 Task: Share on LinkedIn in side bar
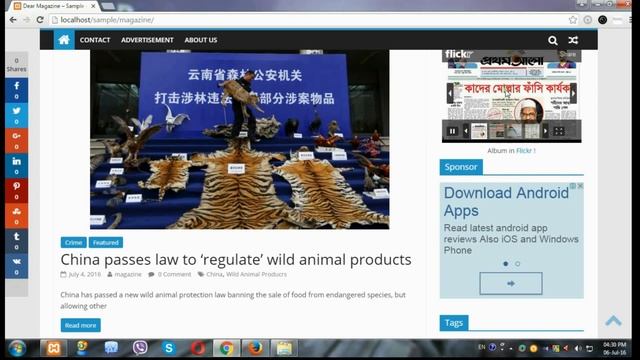(17, 166)
